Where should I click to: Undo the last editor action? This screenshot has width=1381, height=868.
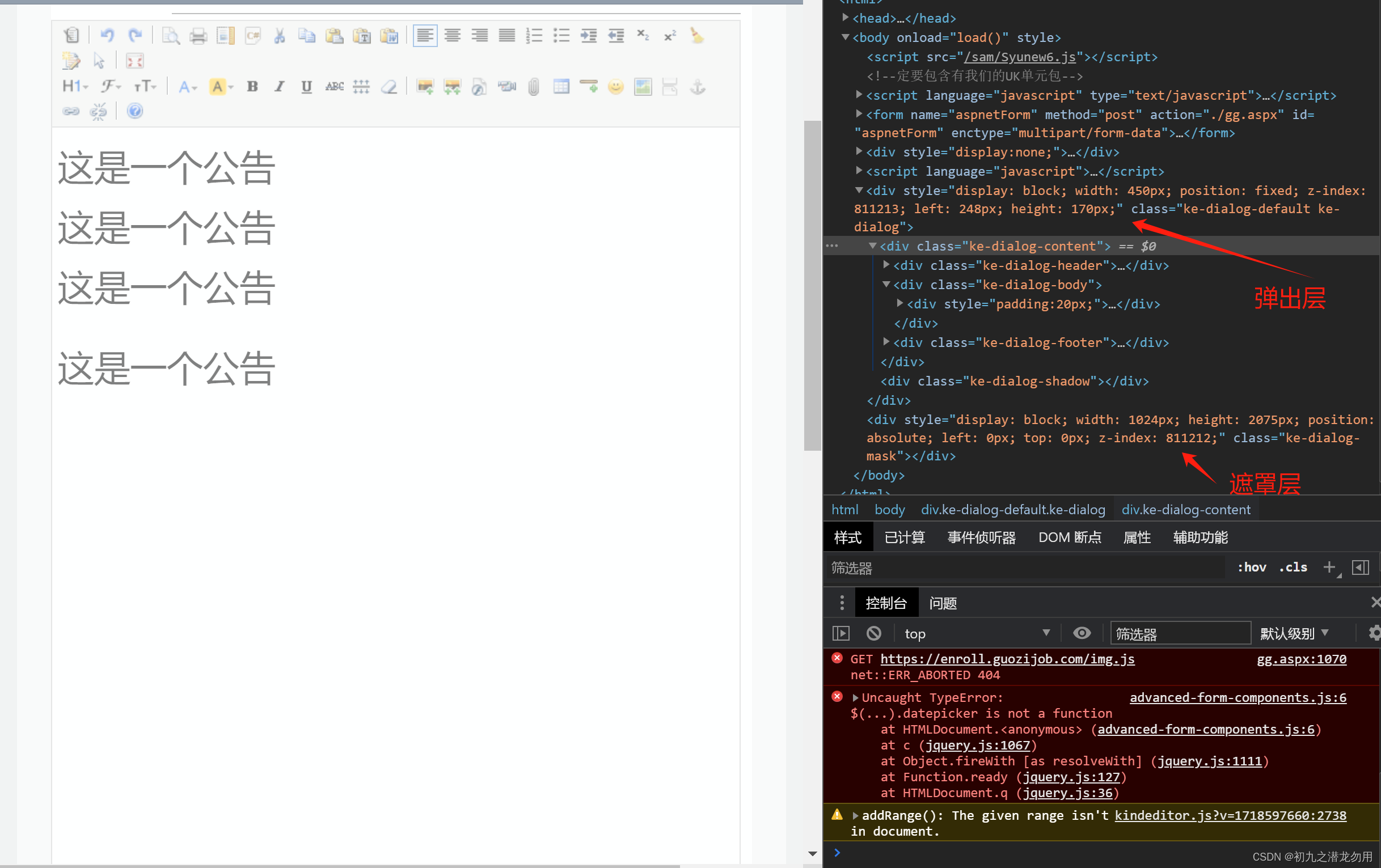(x=107, y=36)
